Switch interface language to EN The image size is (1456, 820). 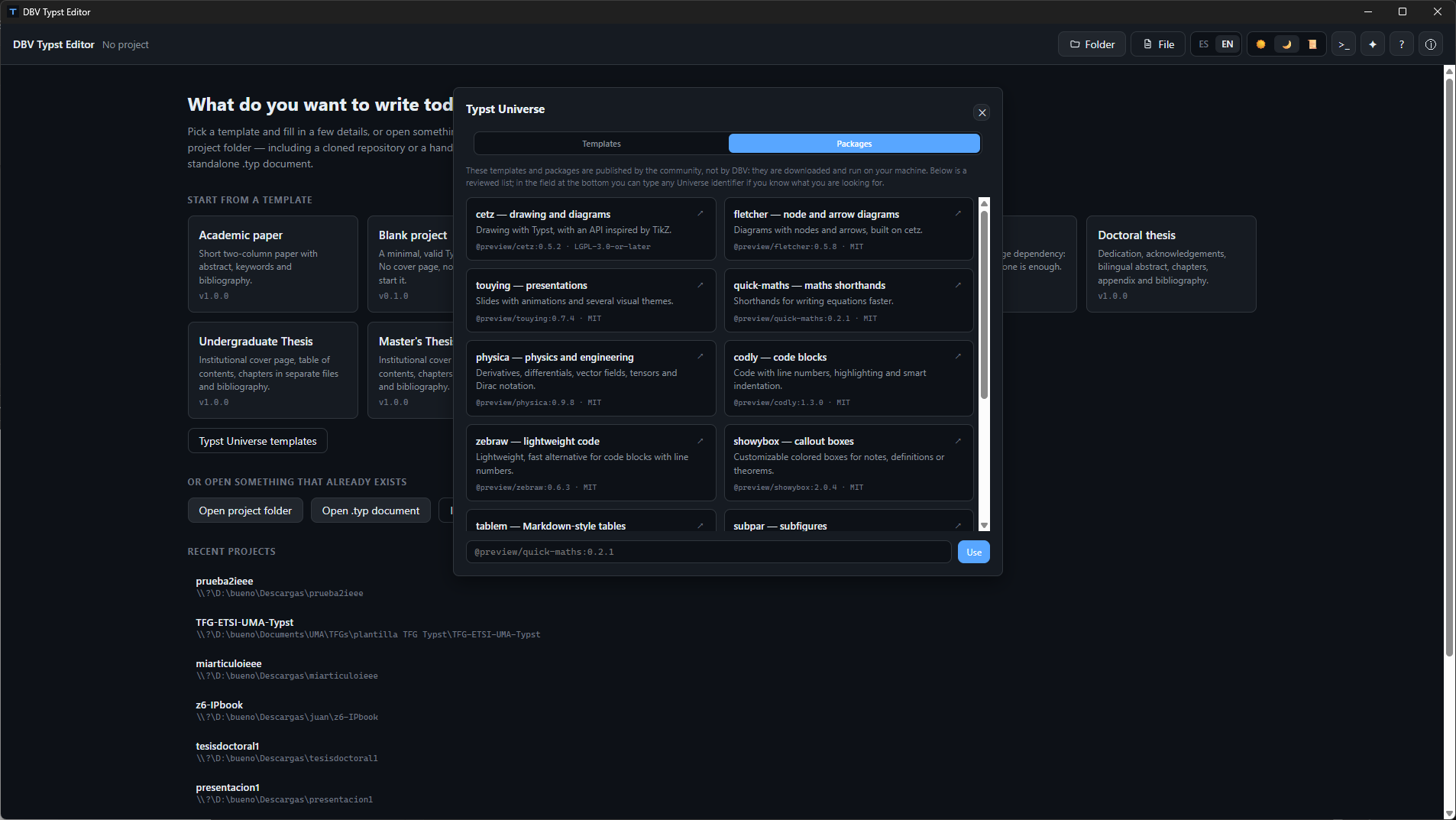click(1228, 44)
